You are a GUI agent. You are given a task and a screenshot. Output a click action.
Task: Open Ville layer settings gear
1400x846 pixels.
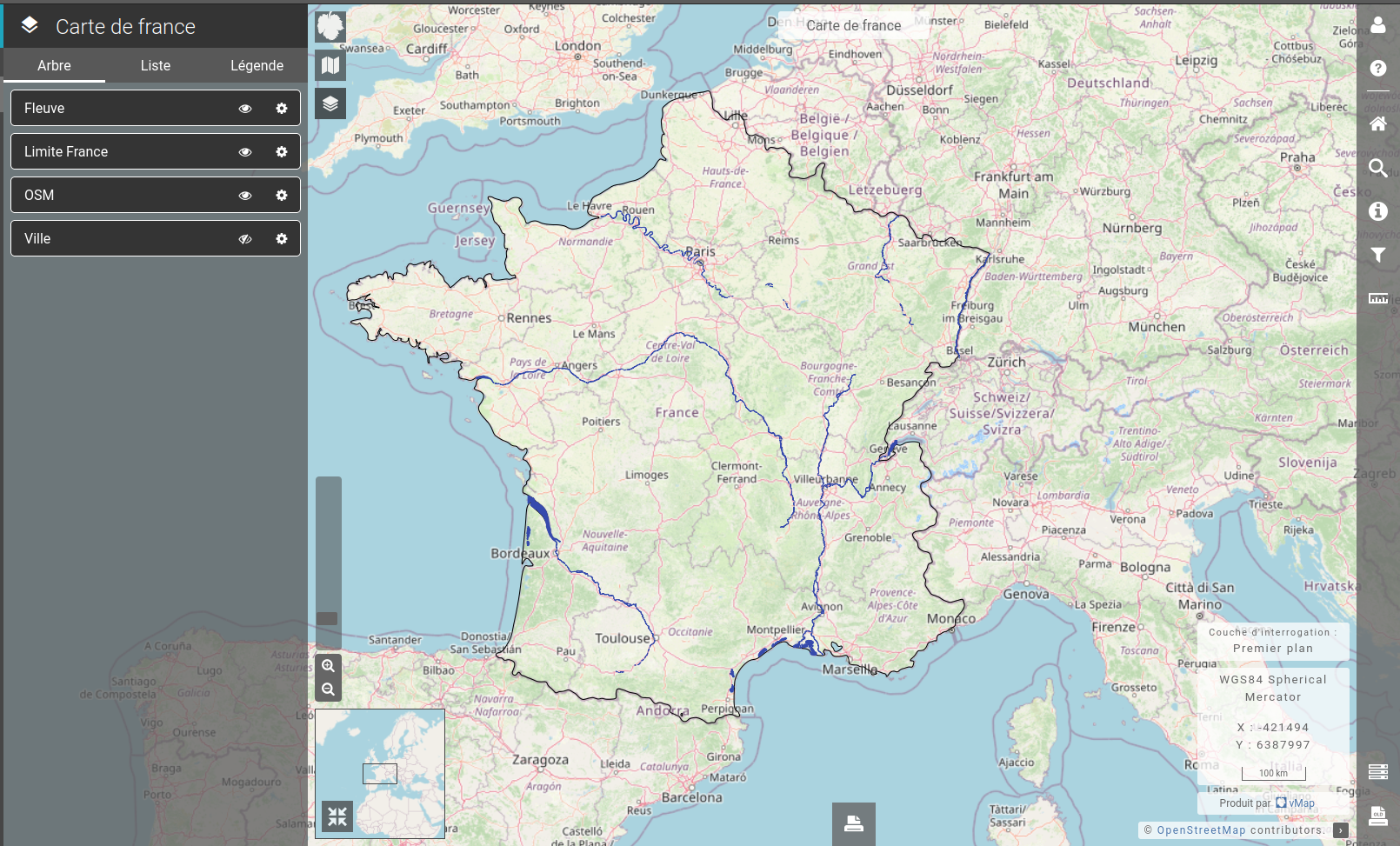click(282, 239)
